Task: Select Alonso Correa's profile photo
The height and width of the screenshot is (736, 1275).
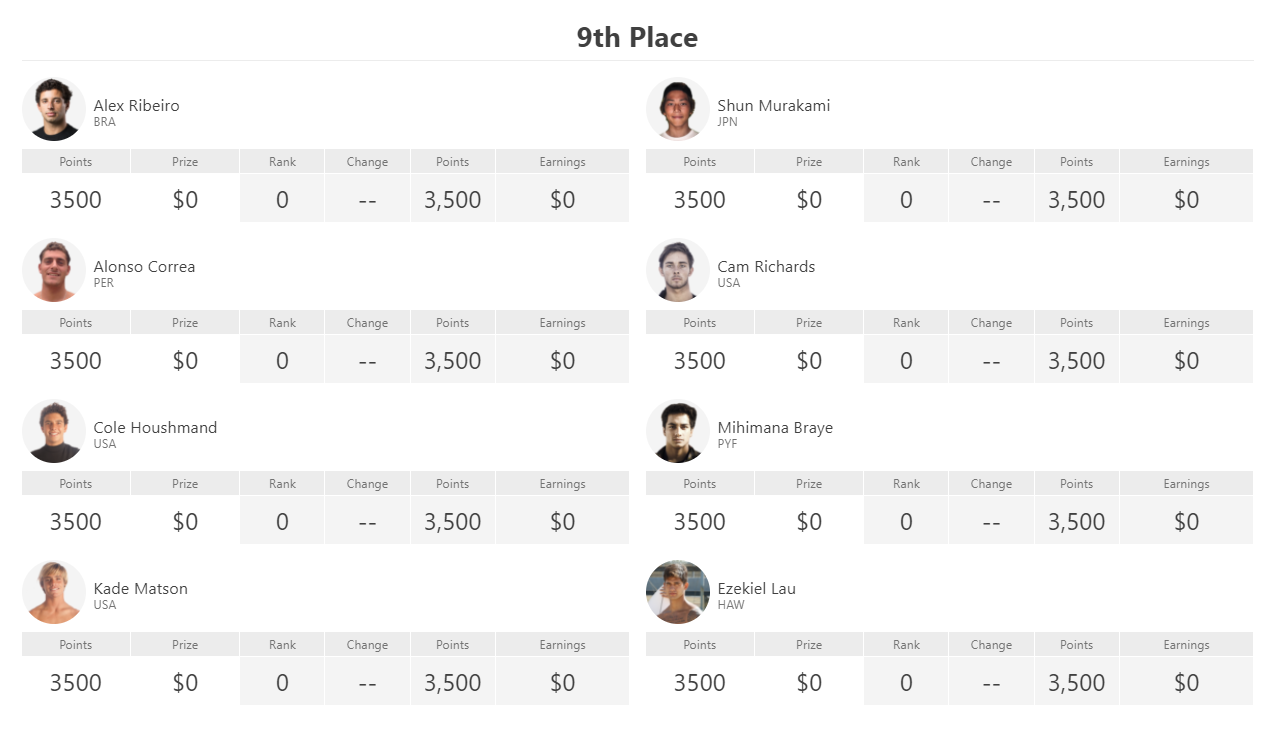Action: (54, 270)
